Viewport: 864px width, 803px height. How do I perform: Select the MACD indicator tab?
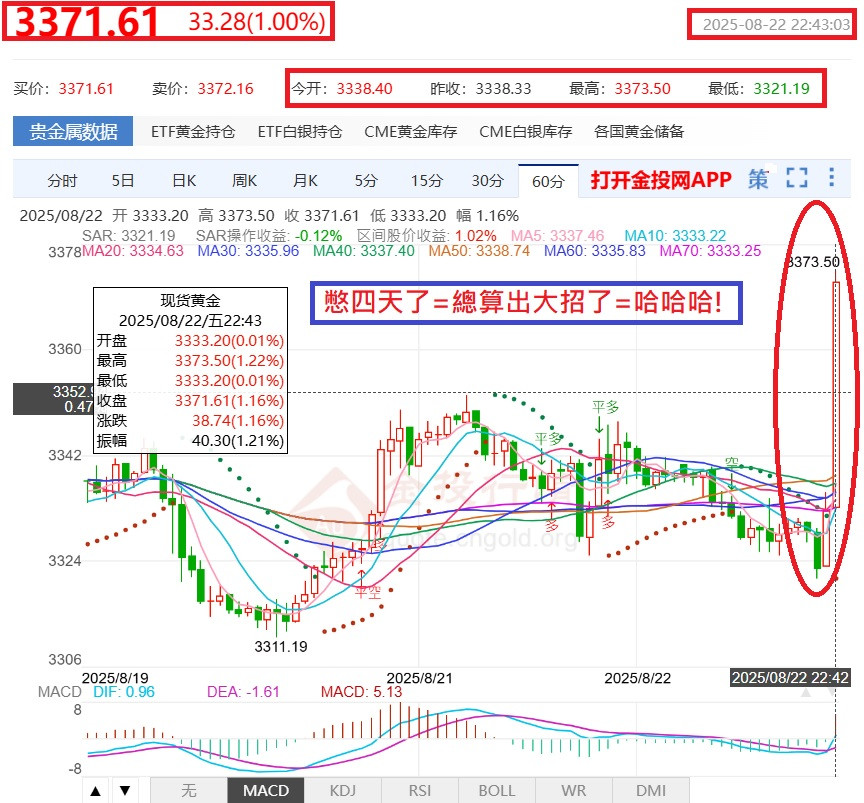pyautogui.click(x=266, y=790)
